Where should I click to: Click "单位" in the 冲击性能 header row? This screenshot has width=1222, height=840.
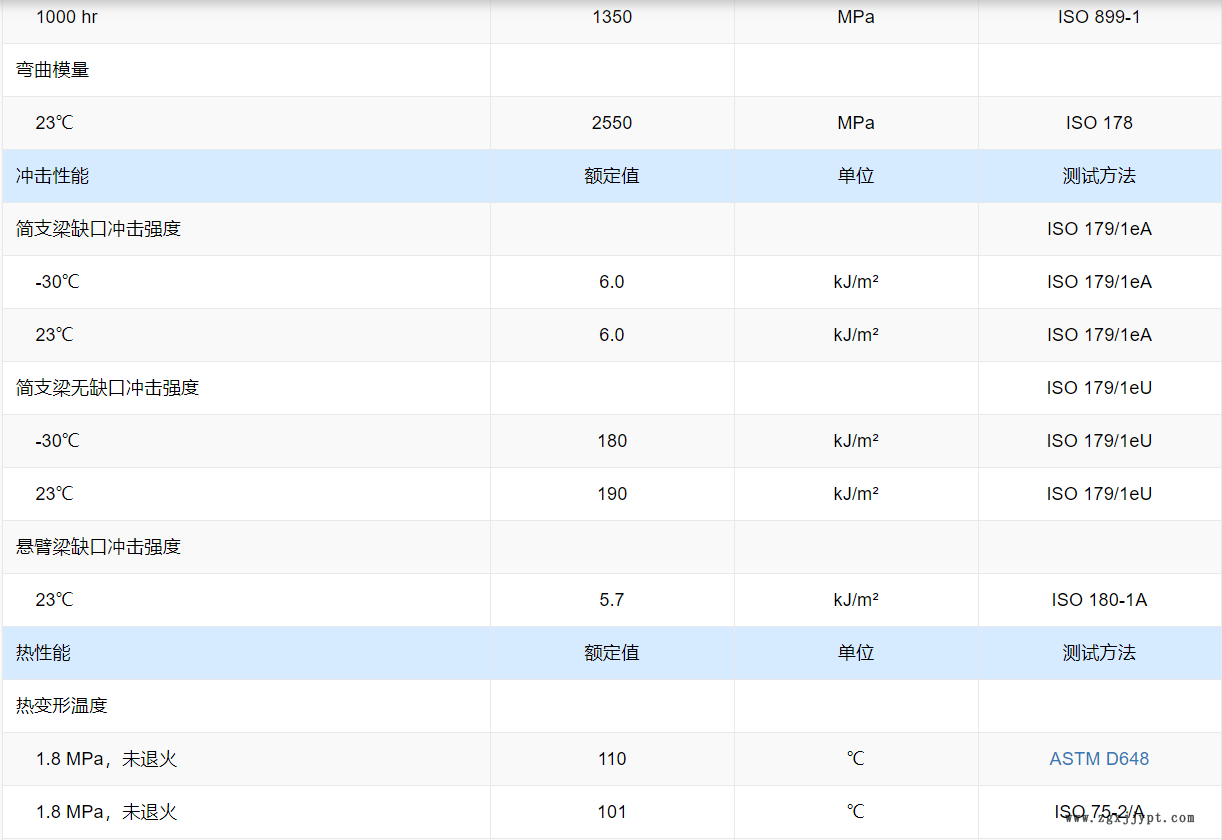click(856, 176)
